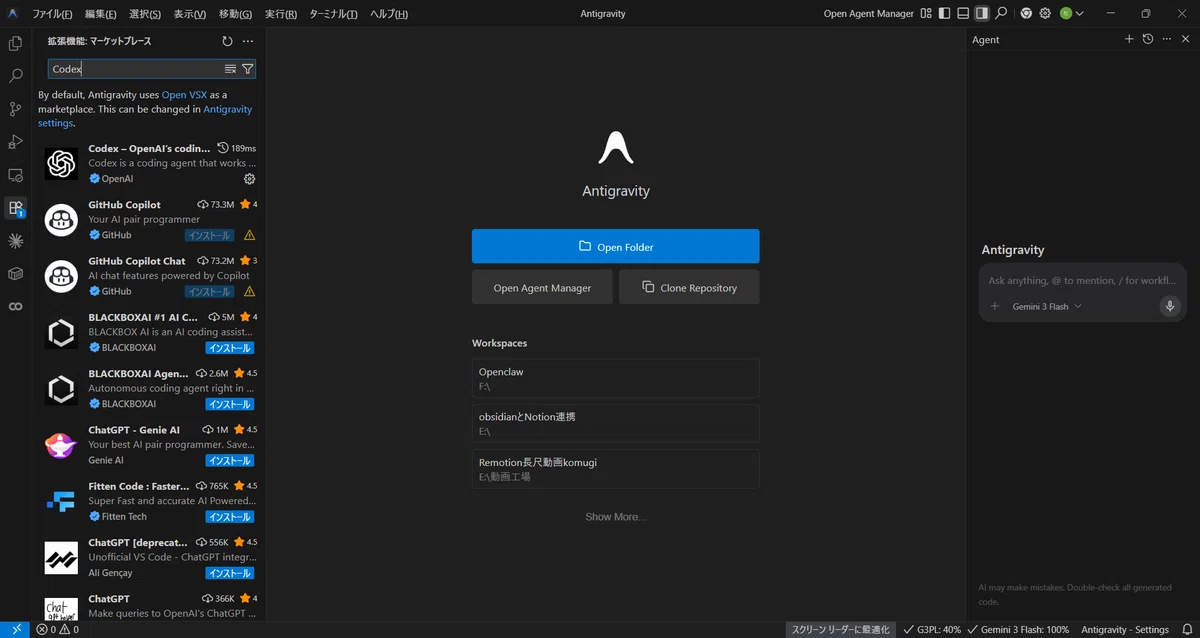
Task: Open Agent panel more options
Action: pyautogui.click(x=1166, y=39)
